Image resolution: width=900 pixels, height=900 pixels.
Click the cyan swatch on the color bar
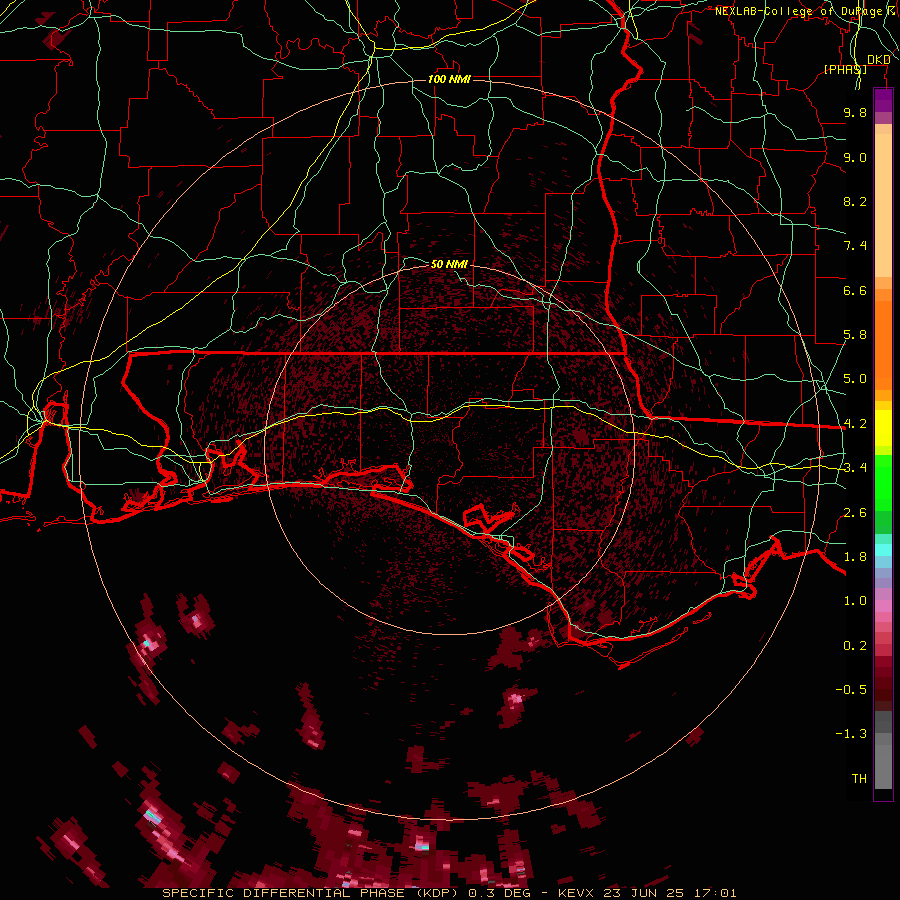coord(883,550)
